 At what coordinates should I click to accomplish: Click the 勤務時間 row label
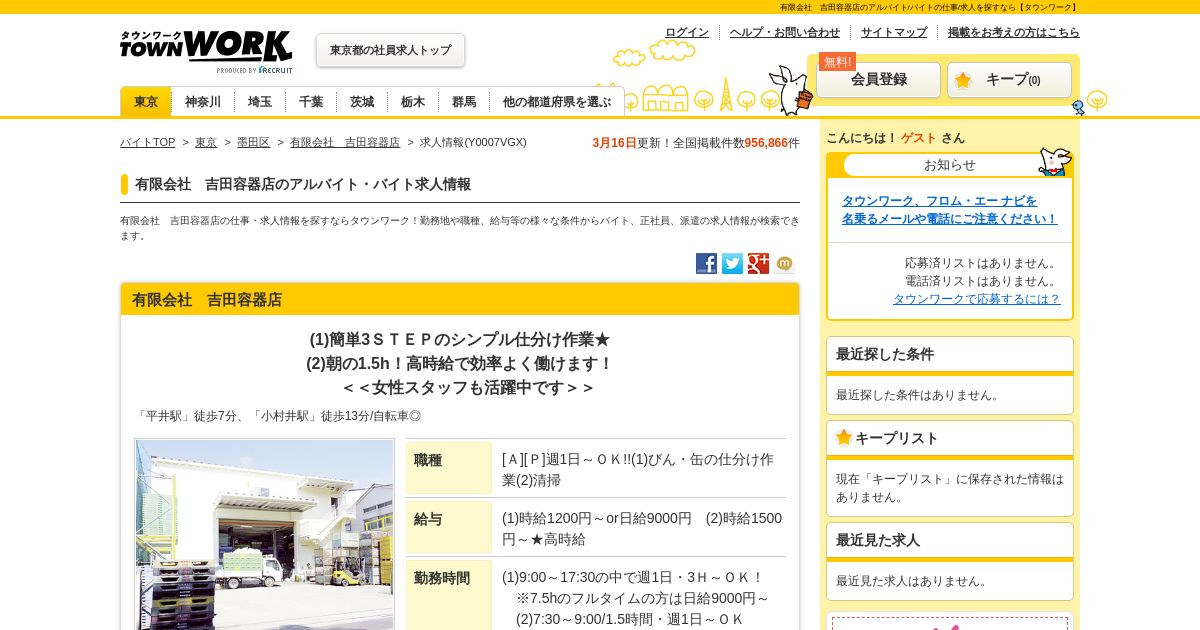pos(449,595)
